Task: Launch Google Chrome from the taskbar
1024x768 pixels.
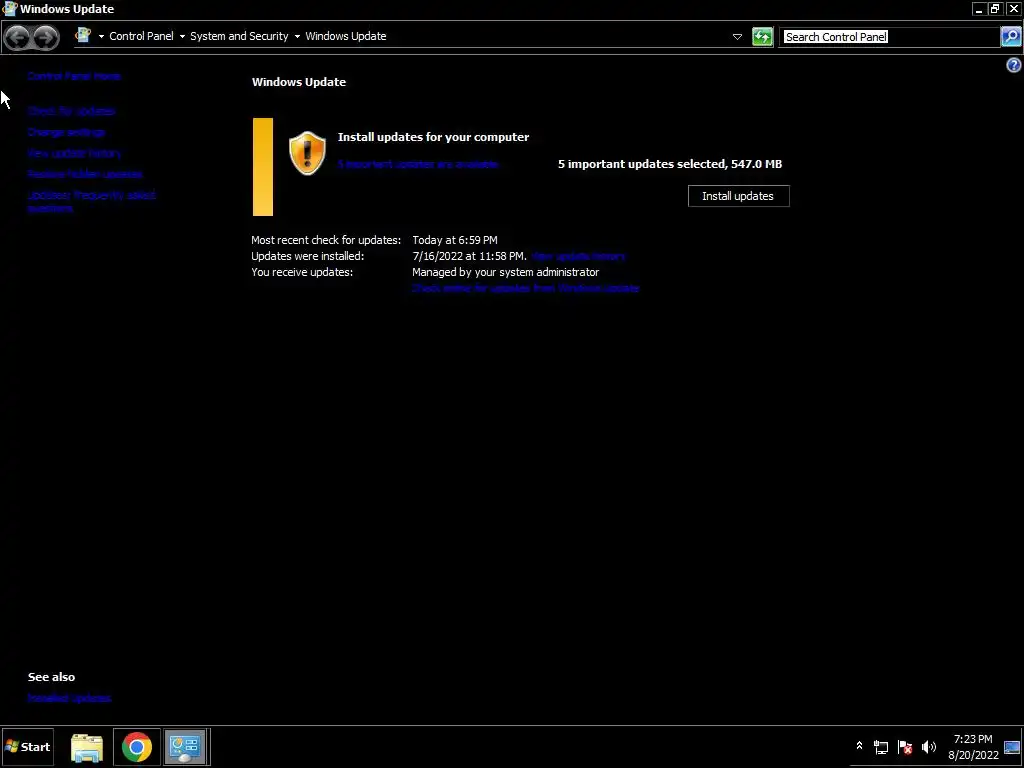Action: coord(136,747)
